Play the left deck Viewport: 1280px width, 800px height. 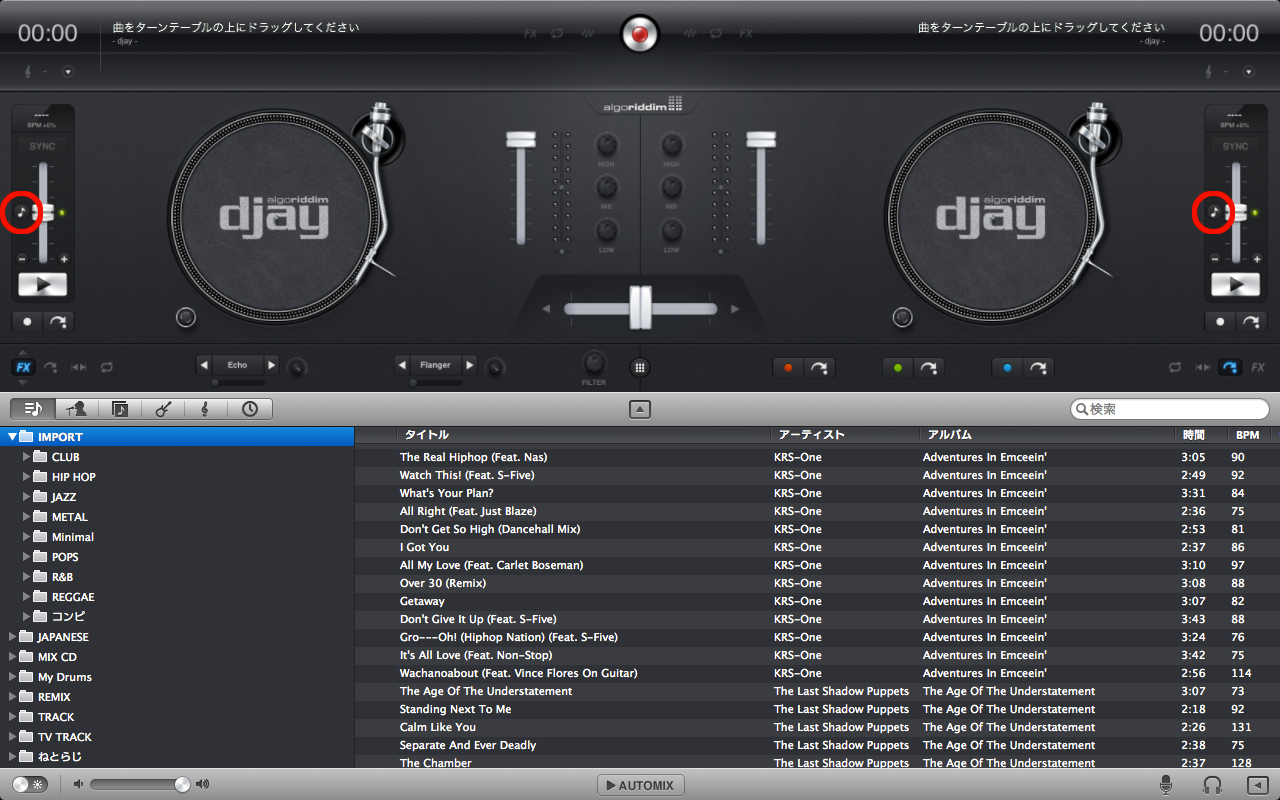[43, 284]
